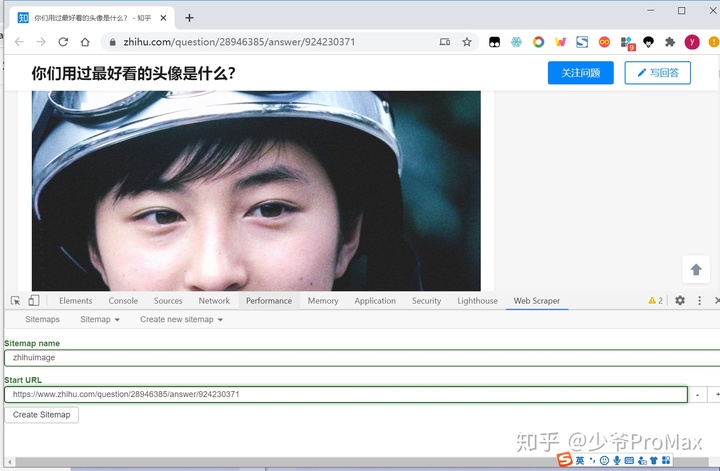Open the black-and-white face extension icon
Image resolution: width=720 pixels, height=471 pixels.
pos(495,42)
